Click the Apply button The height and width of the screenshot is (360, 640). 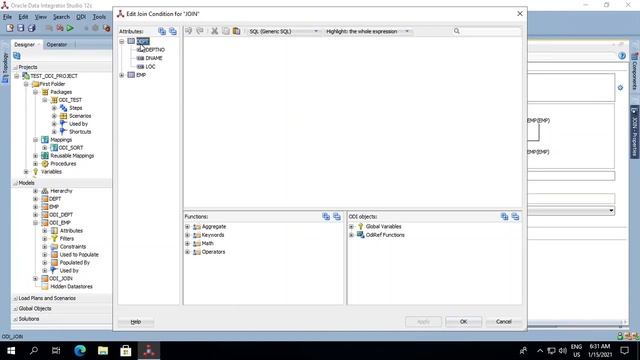coord(423,322)
